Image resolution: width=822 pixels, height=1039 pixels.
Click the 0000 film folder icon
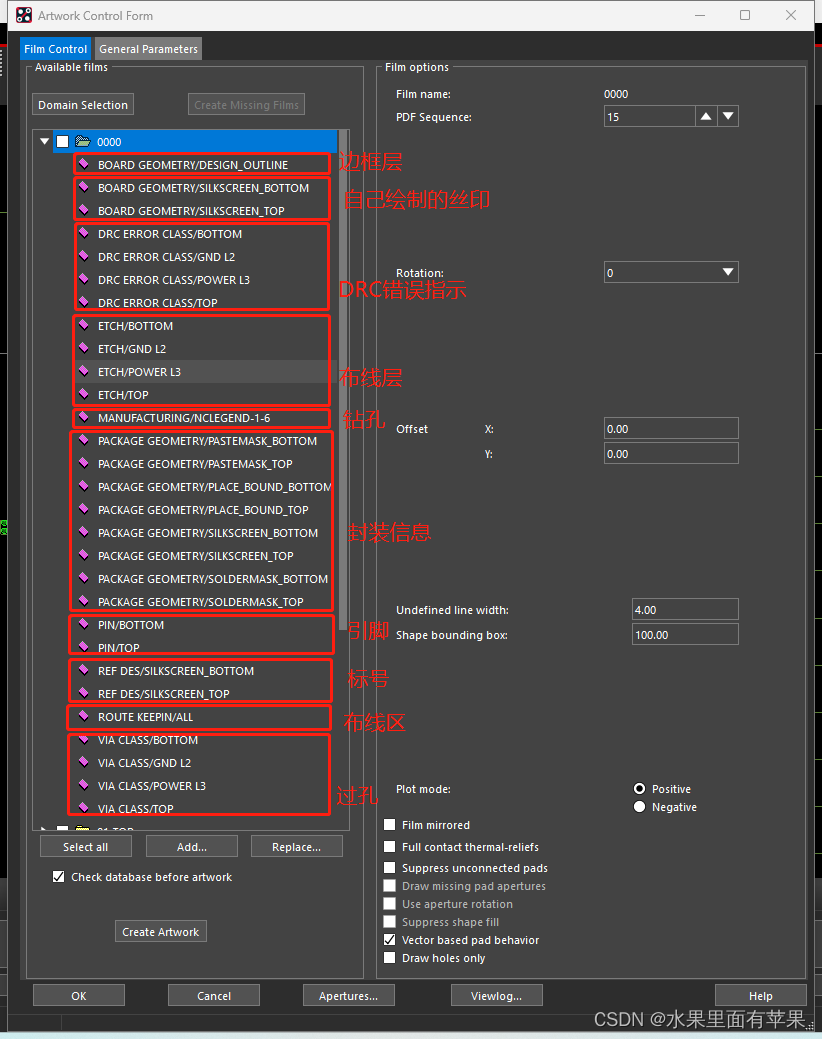coord(83,142)
